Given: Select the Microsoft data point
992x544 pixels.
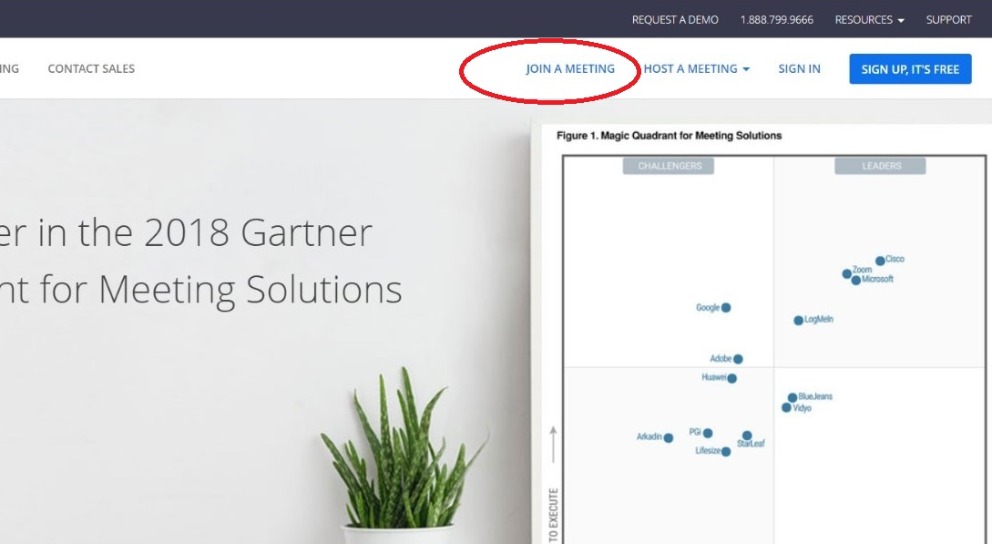Looking at the screenshot, I should [856, 280].
